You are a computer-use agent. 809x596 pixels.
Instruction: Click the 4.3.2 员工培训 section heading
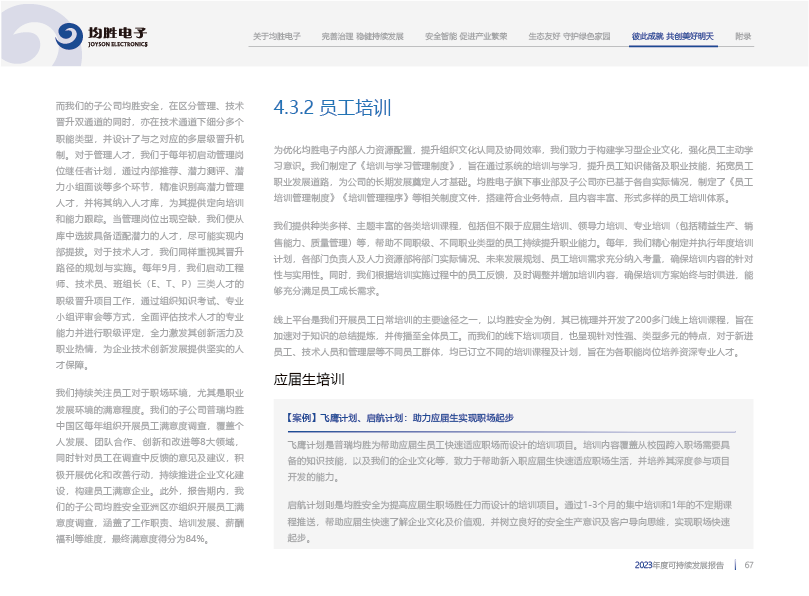332,107
